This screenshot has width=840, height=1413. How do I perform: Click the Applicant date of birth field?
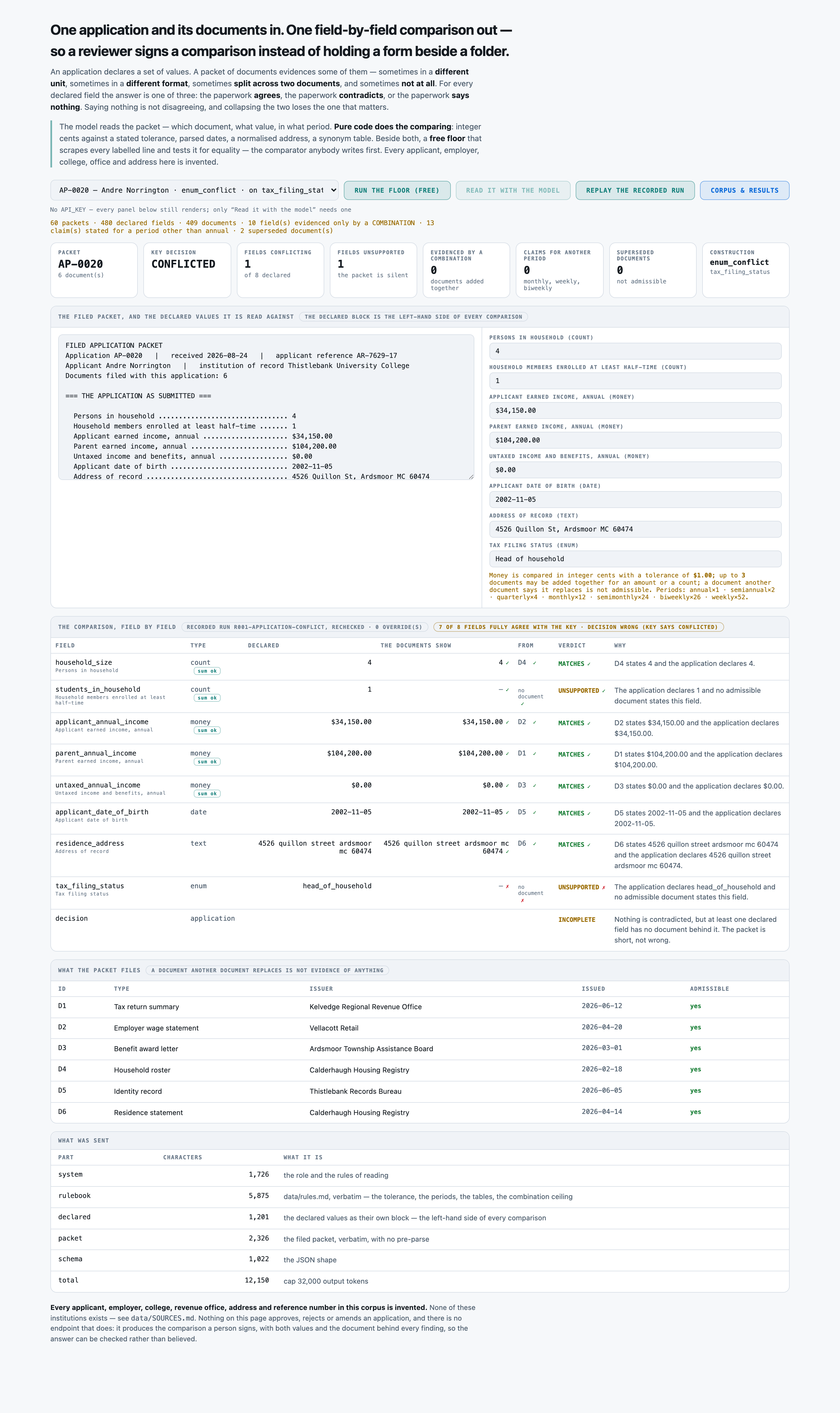635,499
